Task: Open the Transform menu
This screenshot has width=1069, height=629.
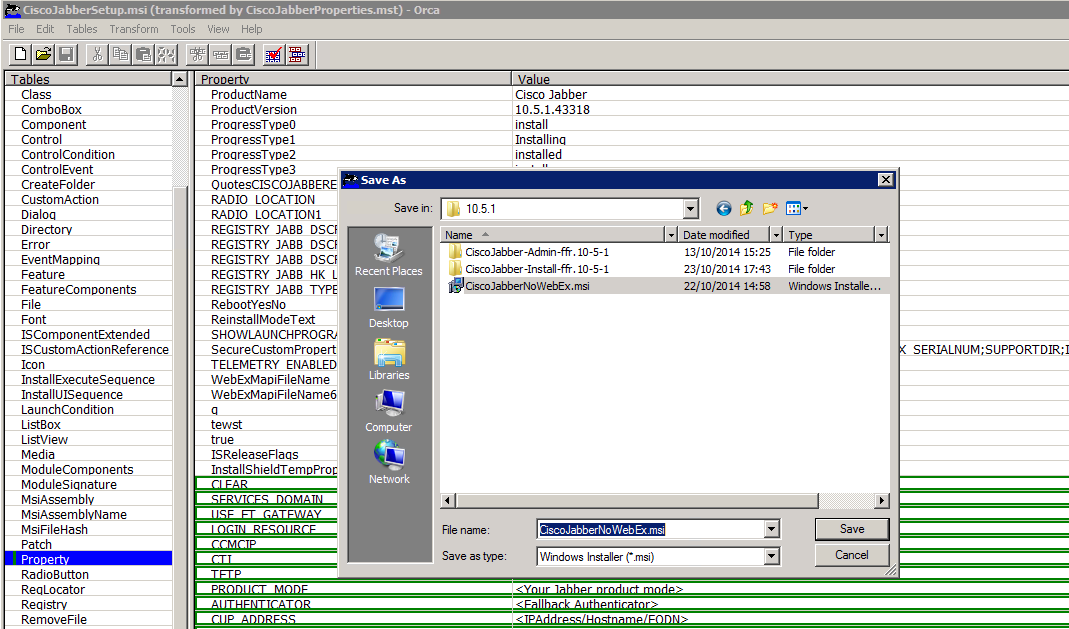Action: tap(134, 29)
